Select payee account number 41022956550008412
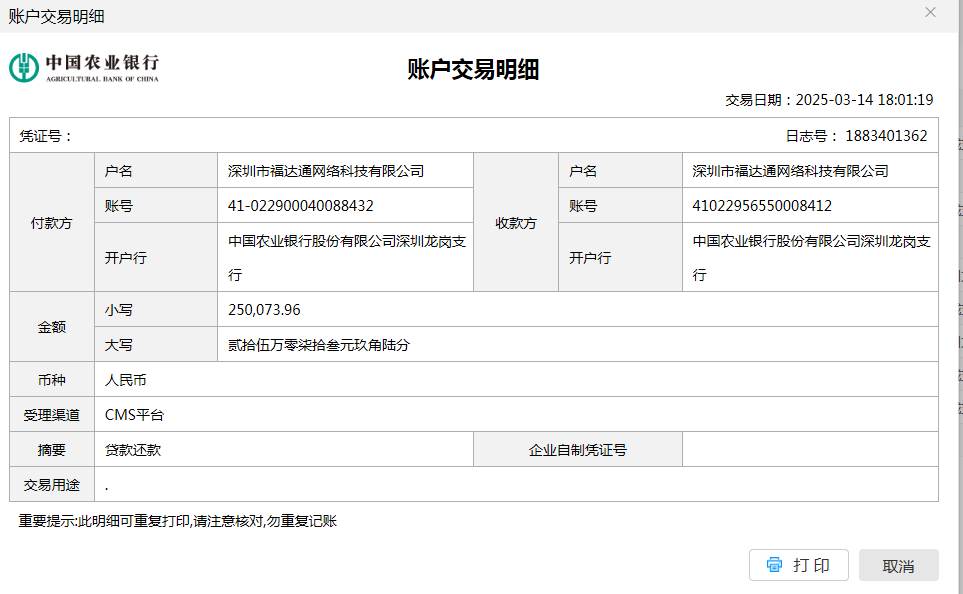The image size is (963, 594). (x=762, y=206)
